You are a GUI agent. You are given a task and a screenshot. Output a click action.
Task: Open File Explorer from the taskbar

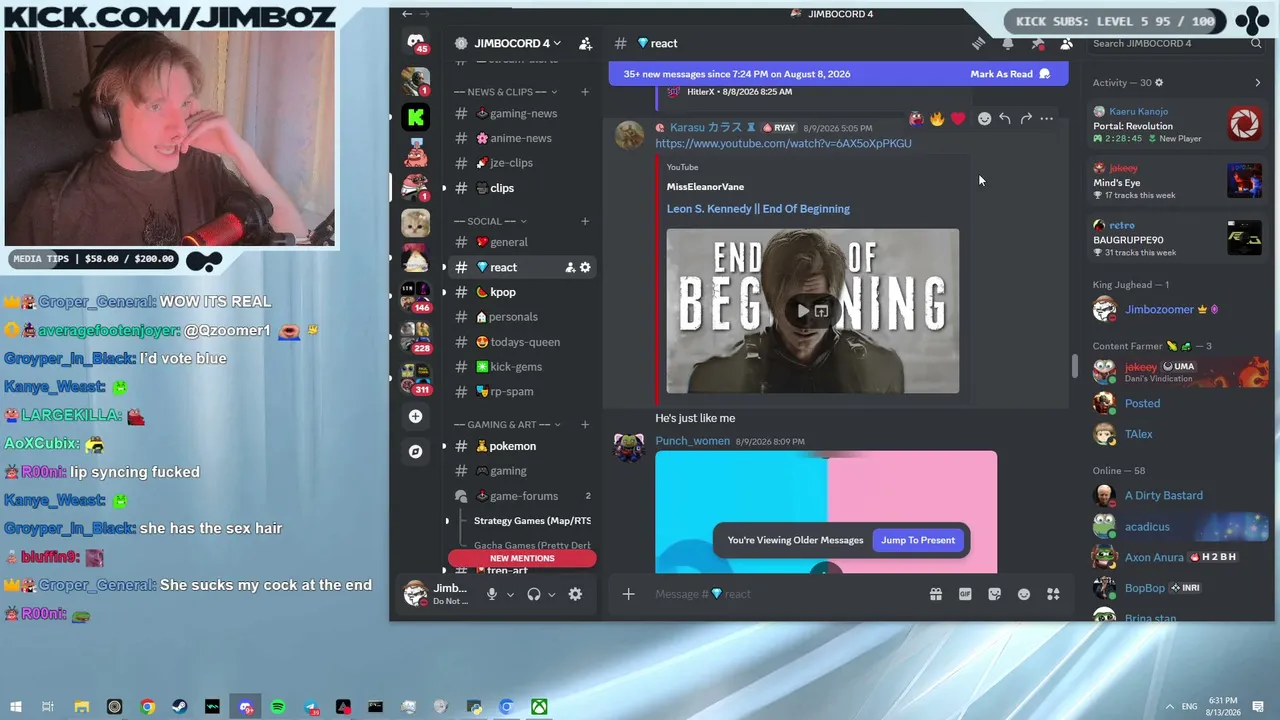point(82,707)
